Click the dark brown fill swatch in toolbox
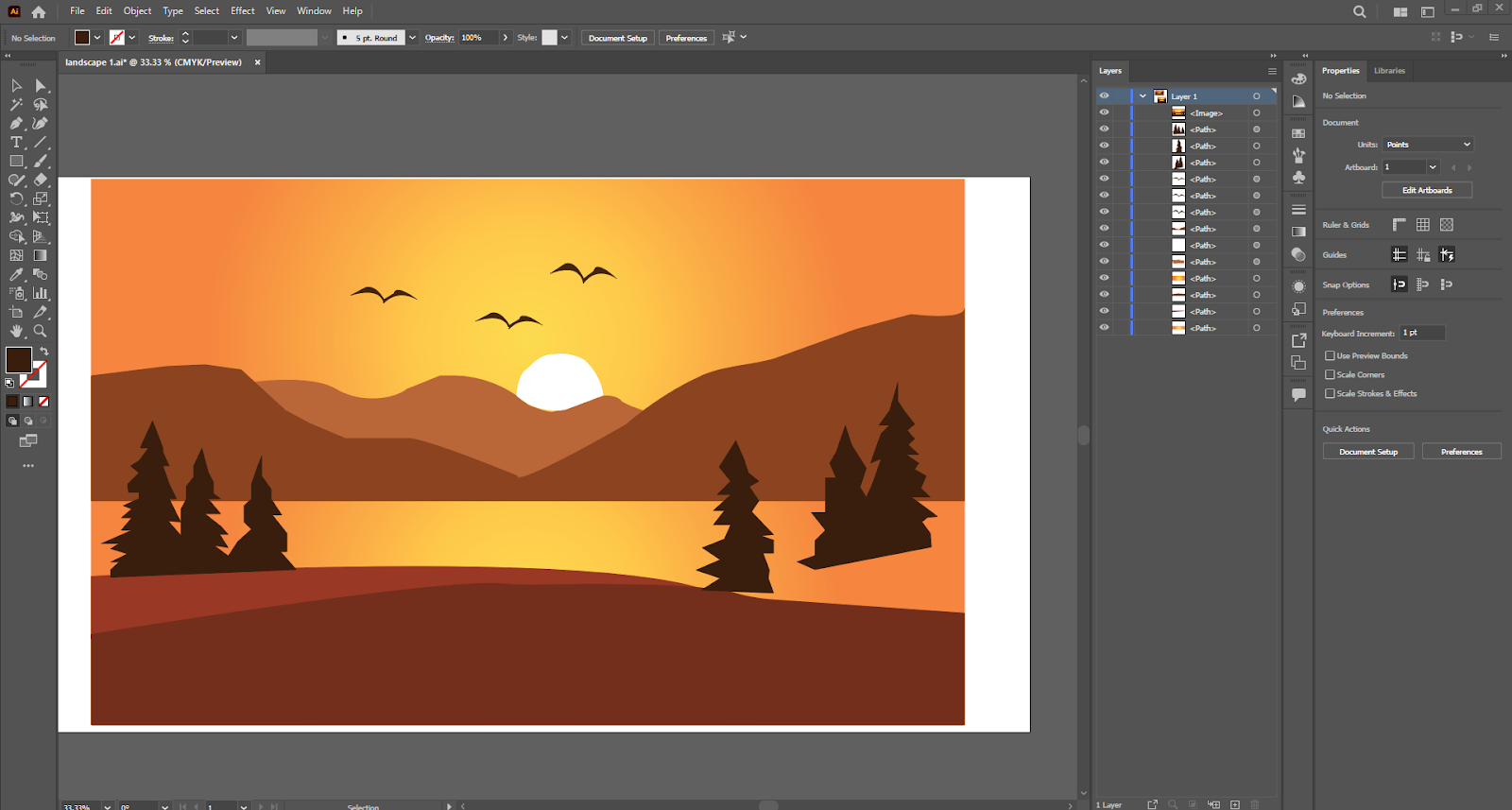 click(x=18, y=359)
